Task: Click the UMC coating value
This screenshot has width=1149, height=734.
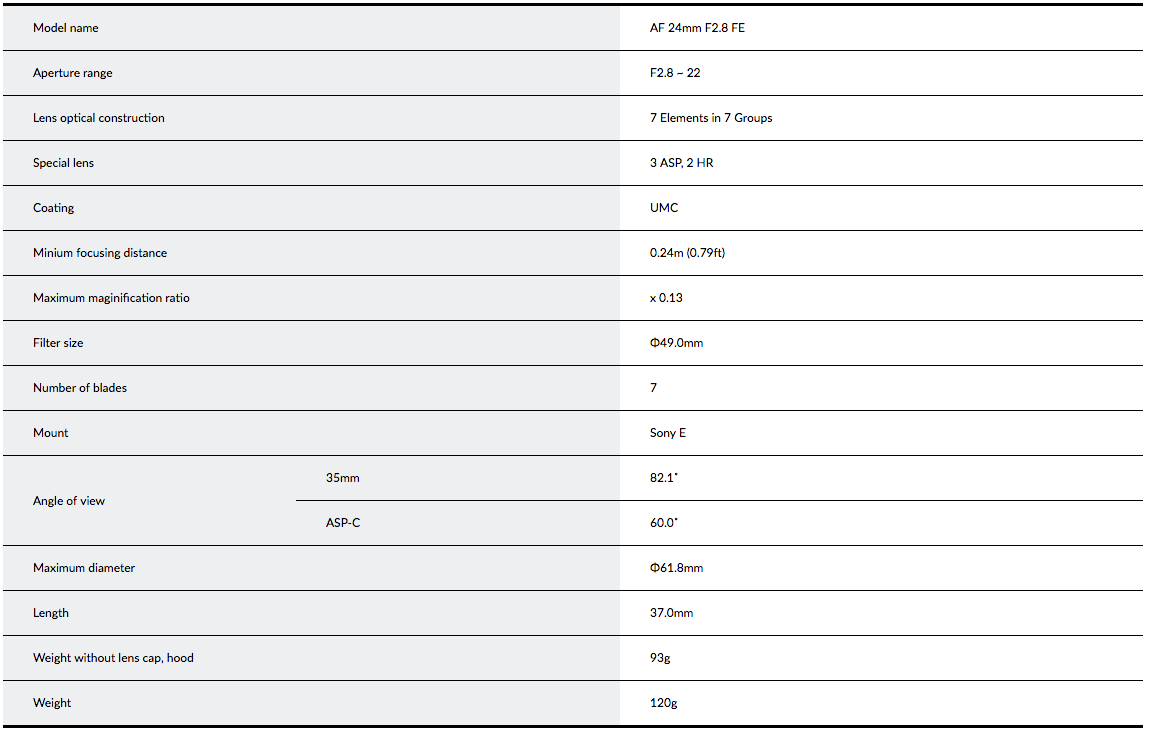Action: pyautogui.click(x=664, y=208)
